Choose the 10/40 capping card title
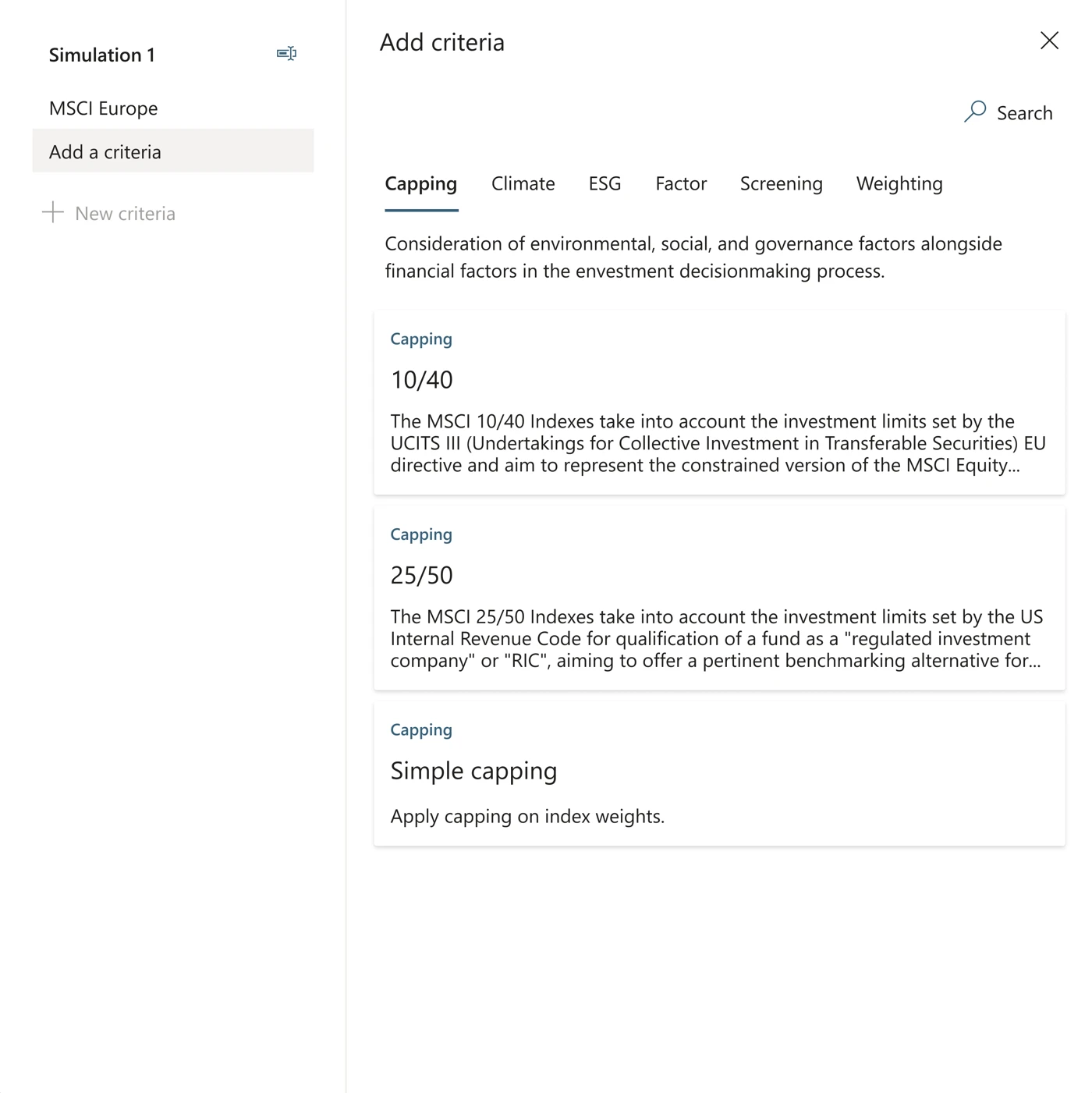Viewport: 1092px width, 1093px height. click(421, 379)
